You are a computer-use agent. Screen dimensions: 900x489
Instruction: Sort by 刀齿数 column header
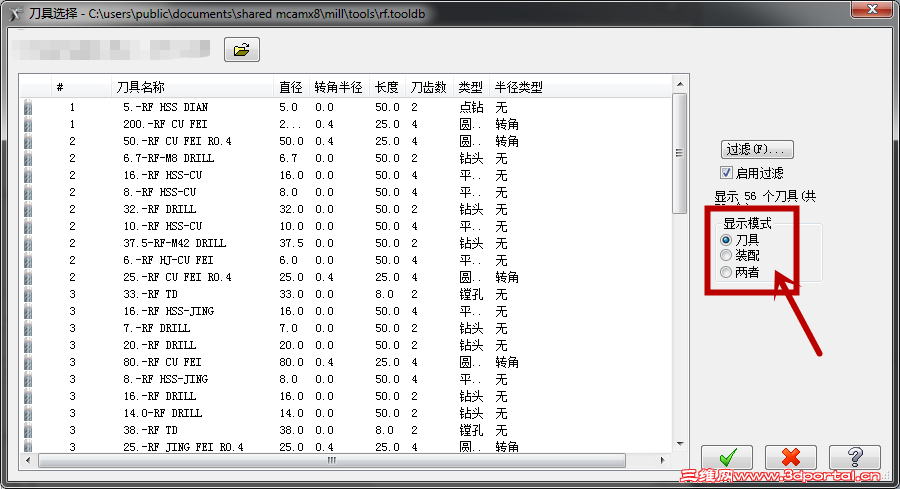click(x=429, y=87)
